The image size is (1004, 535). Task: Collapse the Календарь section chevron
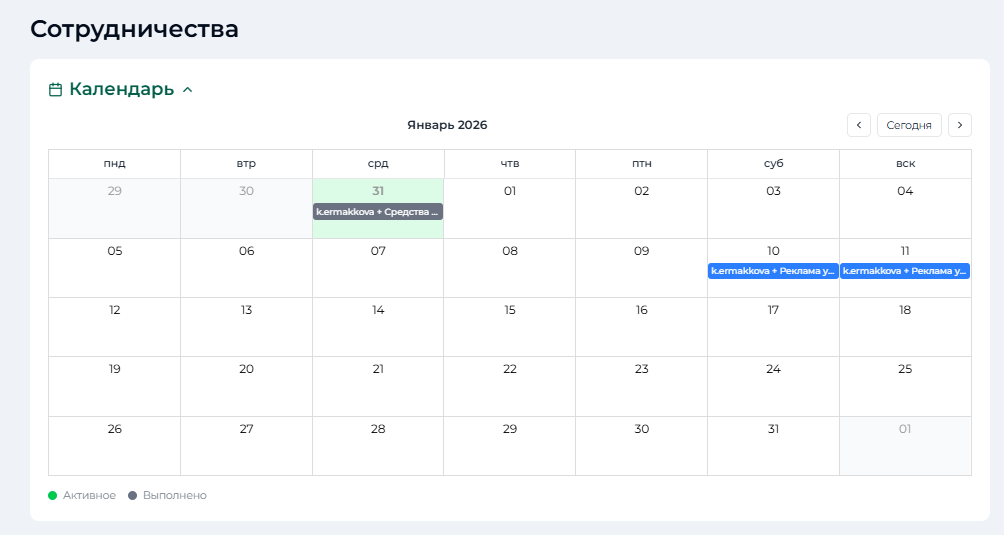pos(187,90)
